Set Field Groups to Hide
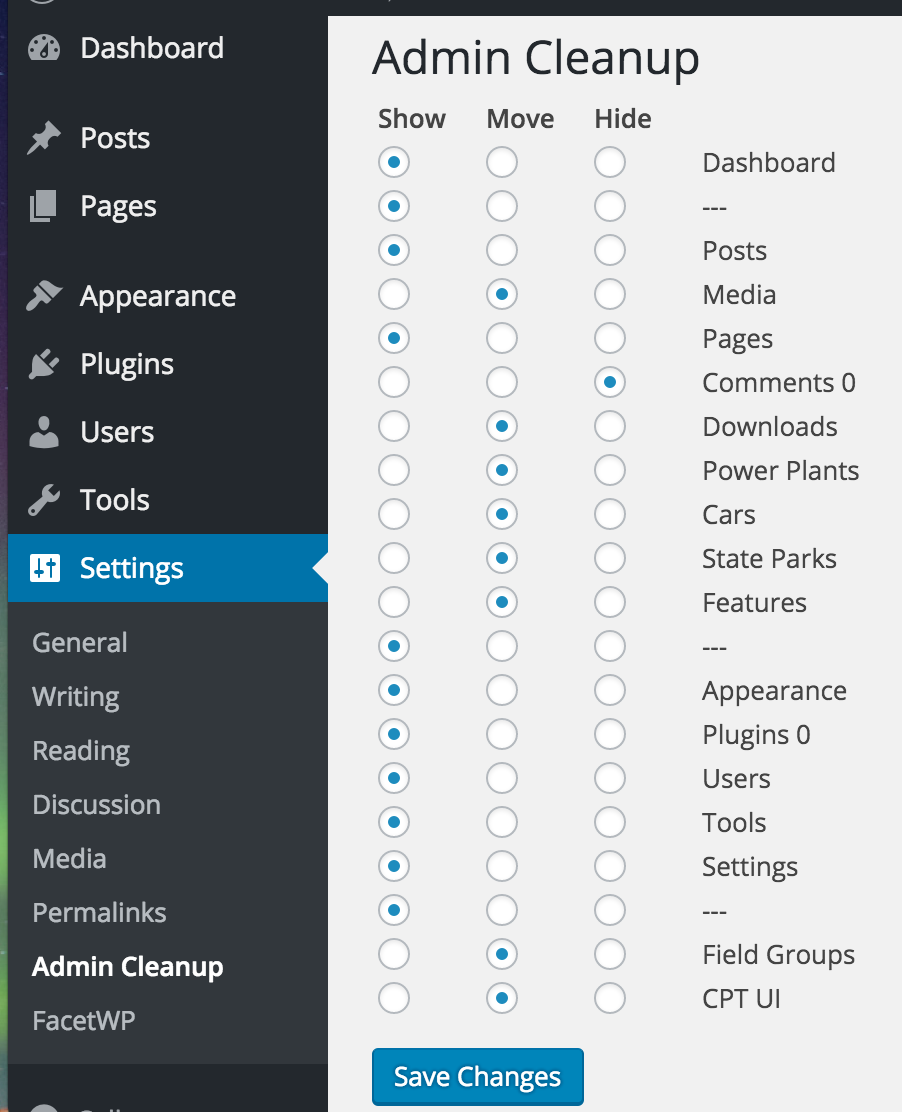This screenshot has width=902, height=1112. click(609, 954)
